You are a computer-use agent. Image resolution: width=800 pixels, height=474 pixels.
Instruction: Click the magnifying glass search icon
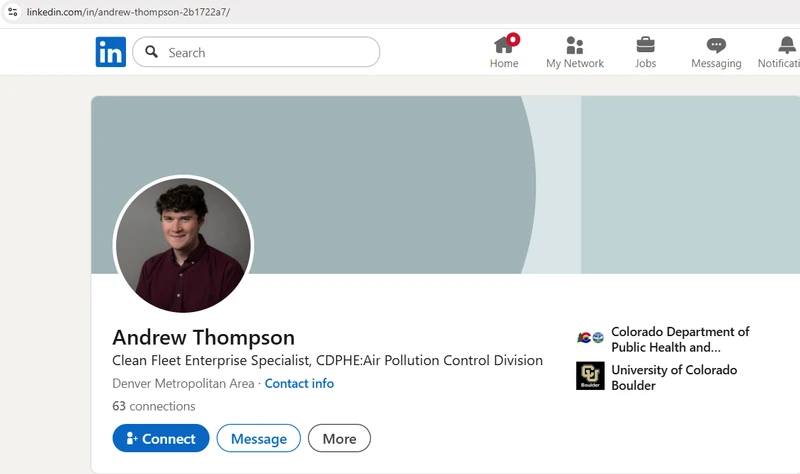coord(152,52)
